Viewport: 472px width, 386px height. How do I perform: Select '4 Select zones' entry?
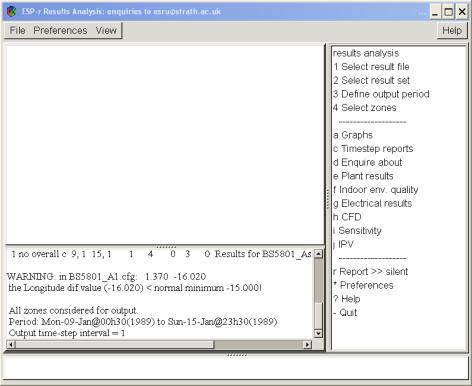coord(365,108)
